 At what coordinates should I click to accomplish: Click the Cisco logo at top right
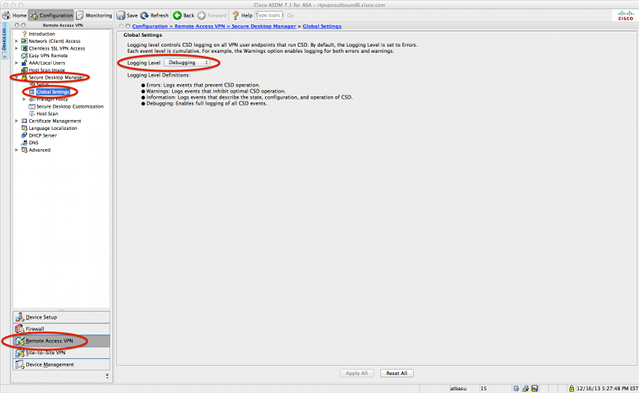click(626, 15)
